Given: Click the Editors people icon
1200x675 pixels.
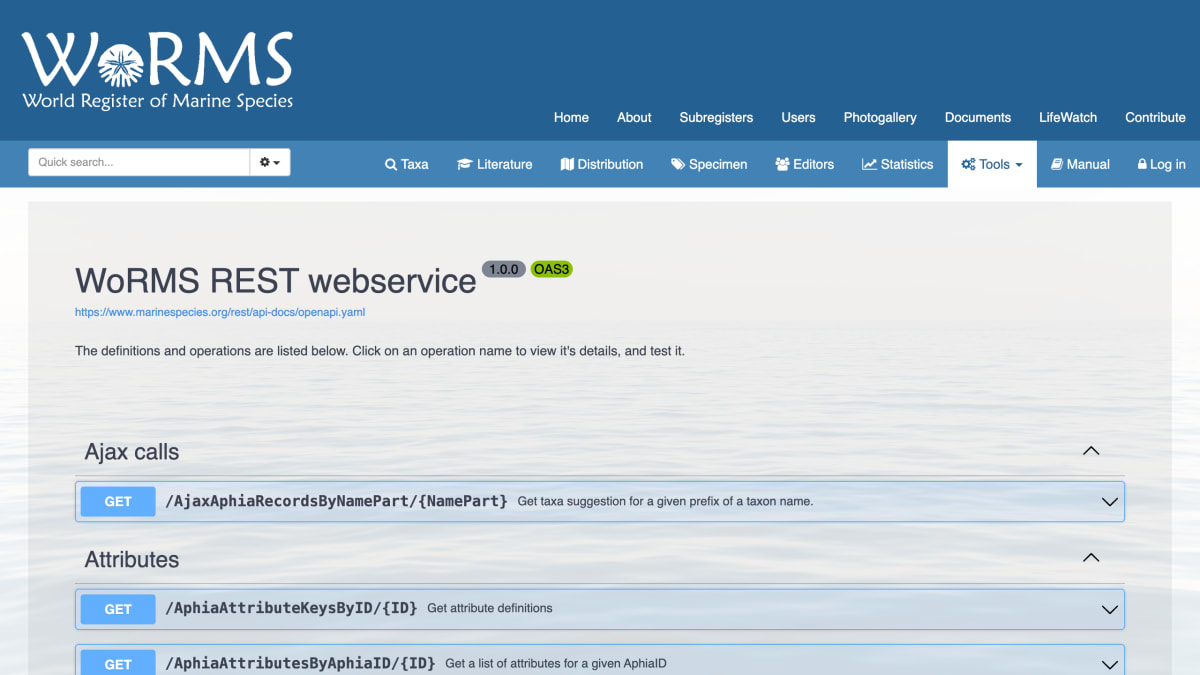Looking at the screenshot, I should pos(782,164).
